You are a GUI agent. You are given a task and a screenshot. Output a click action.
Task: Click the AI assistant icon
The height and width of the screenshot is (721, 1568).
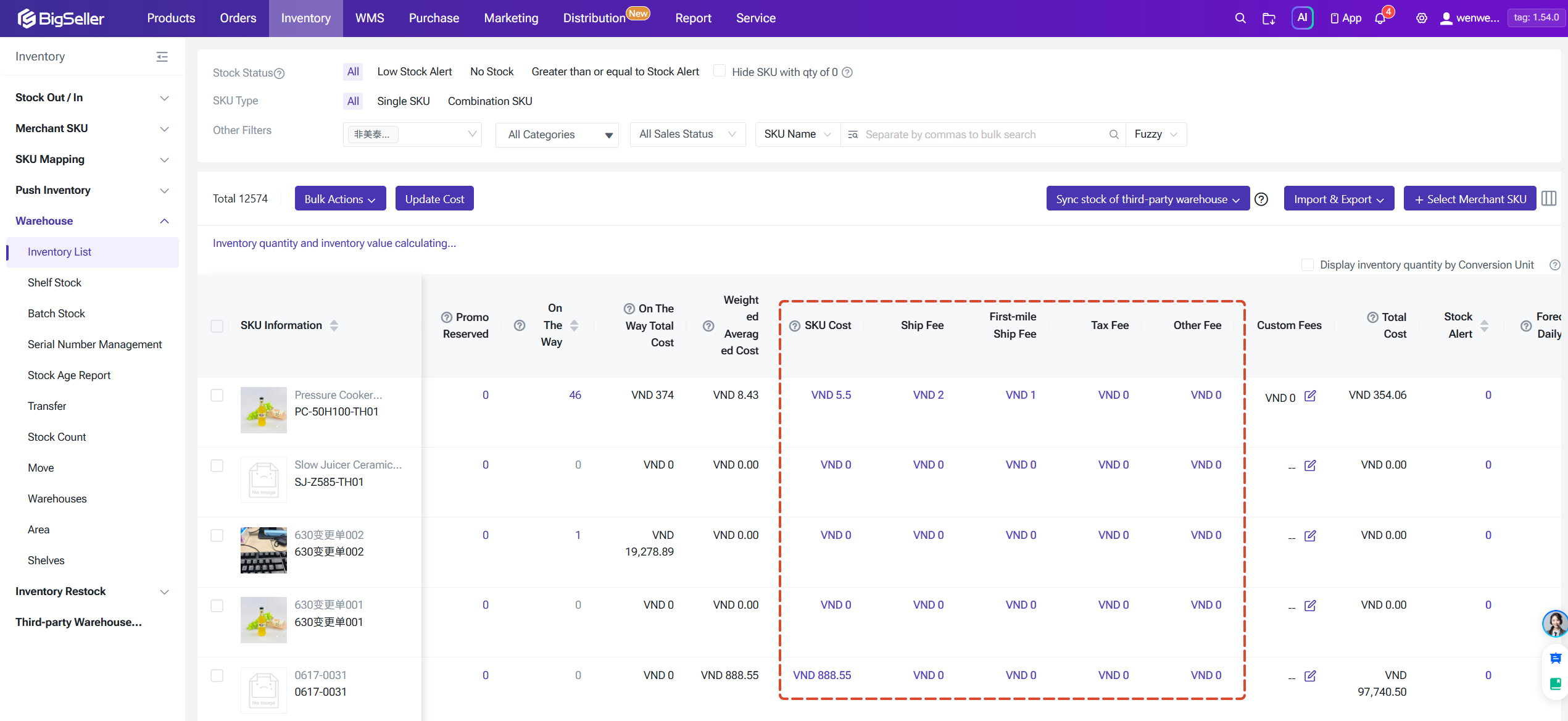coord(1302,18)
